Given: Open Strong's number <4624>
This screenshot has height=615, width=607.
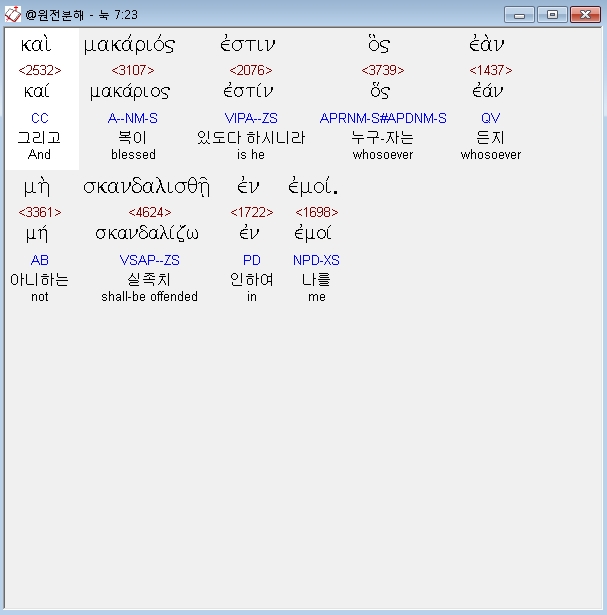Looking at the screenshot, I should [x=150, y=212].
